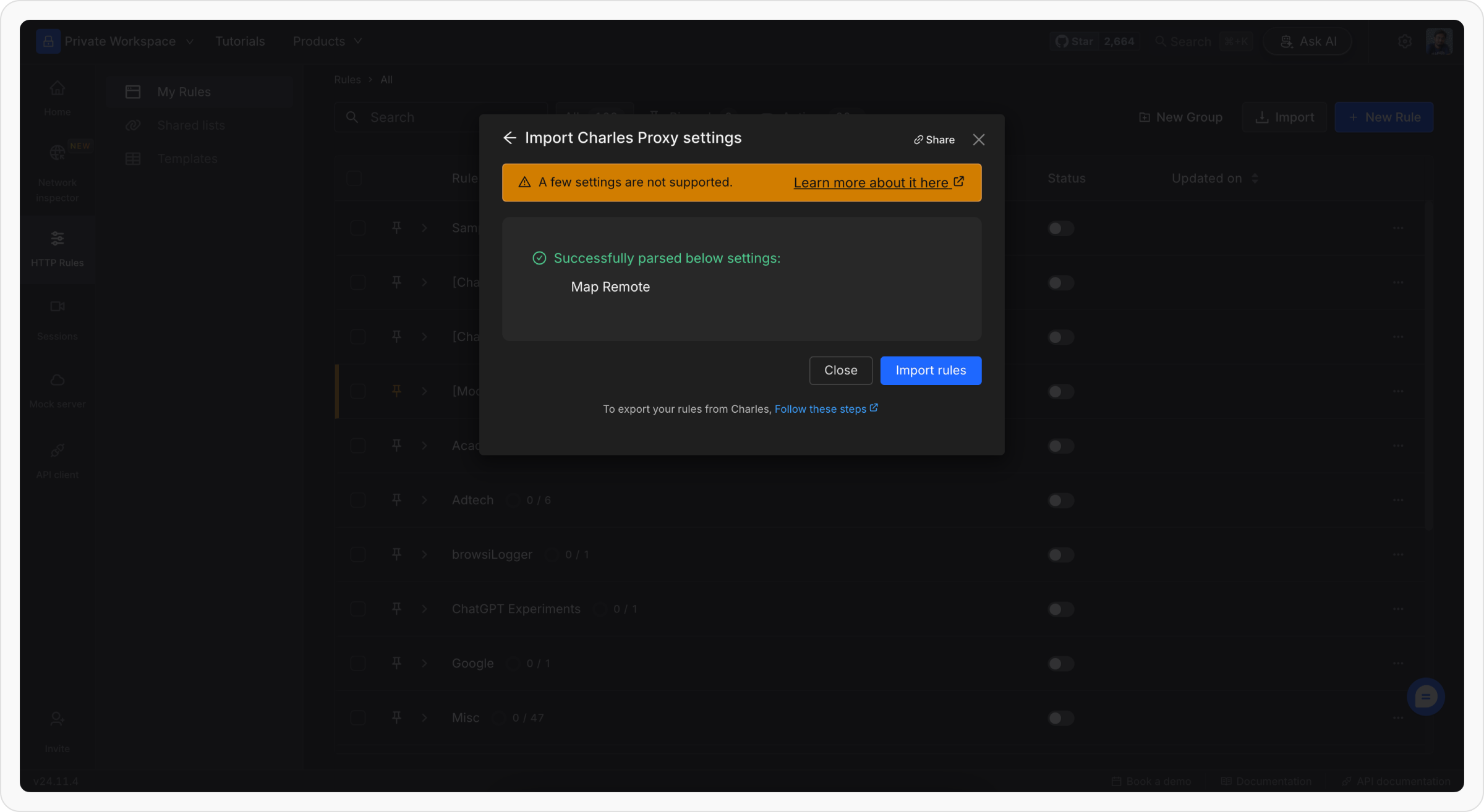1484x812 pixels.
Task: Pin the Adtech rule group
Action: (x=396, y=499)
